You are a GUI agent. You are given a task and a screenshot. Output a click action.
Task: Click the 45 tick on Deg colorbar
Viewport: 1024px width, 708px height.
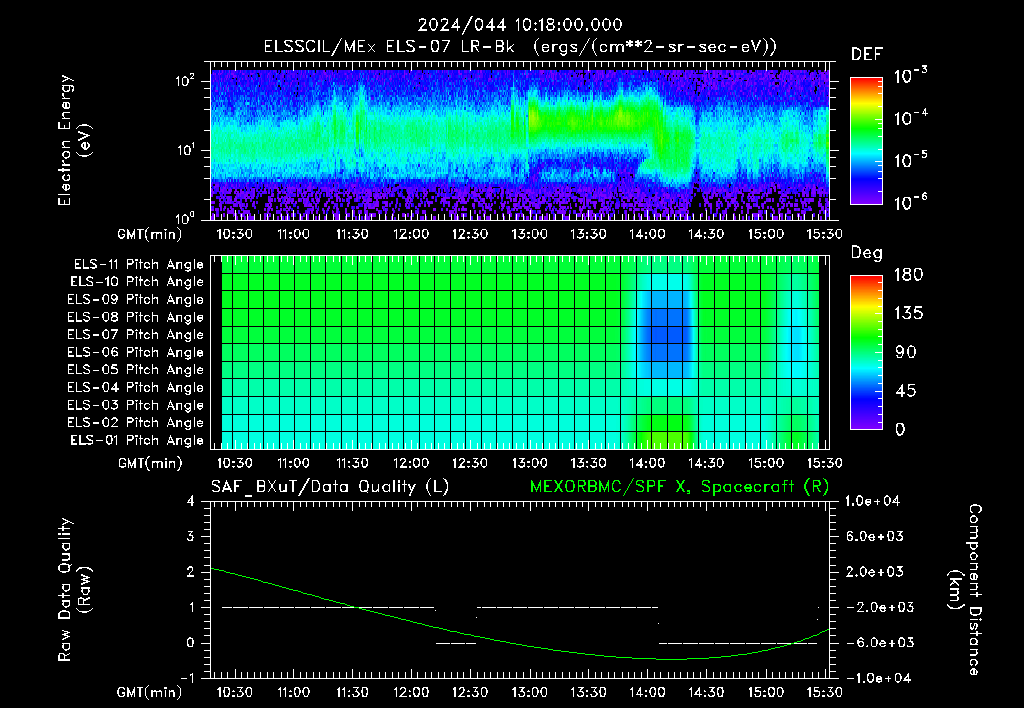click(x=906, y=391)
